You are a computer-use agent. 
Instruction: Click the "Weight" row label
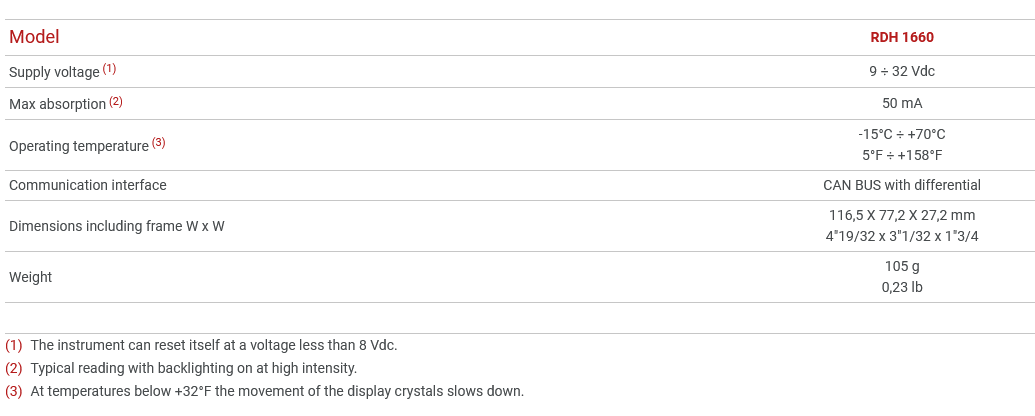click(x=30, y=277)
